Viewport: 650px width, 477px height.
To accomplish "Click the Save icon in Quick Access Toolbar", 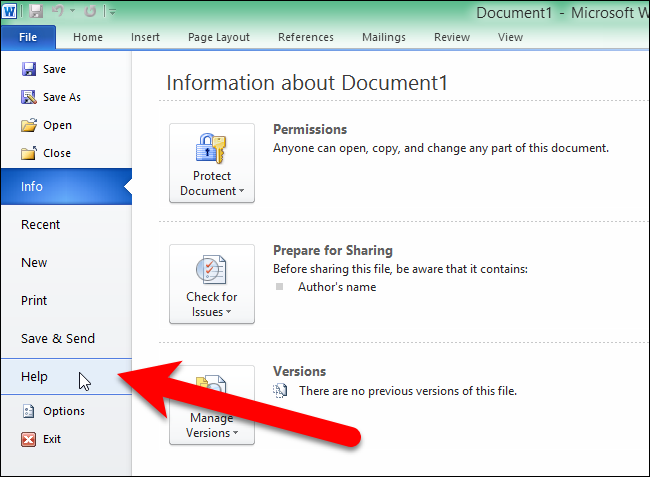I will pyautogui.click(x=37, y=12).
